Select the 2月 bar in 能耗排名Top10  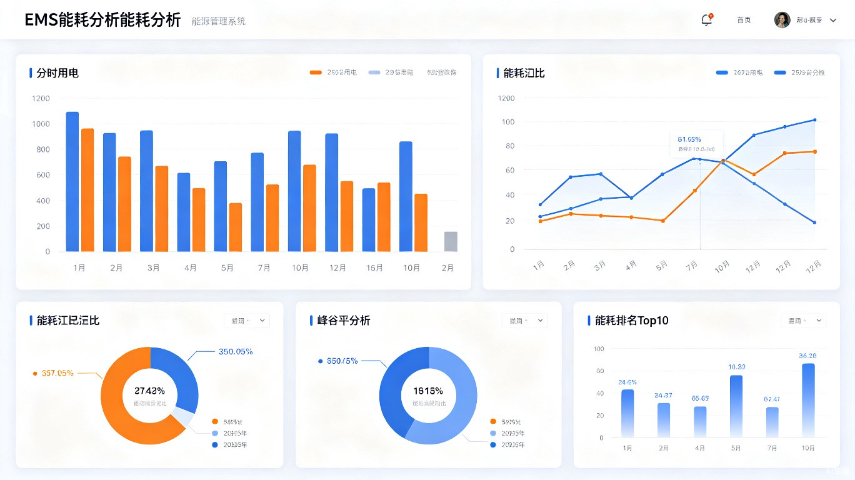664,421
